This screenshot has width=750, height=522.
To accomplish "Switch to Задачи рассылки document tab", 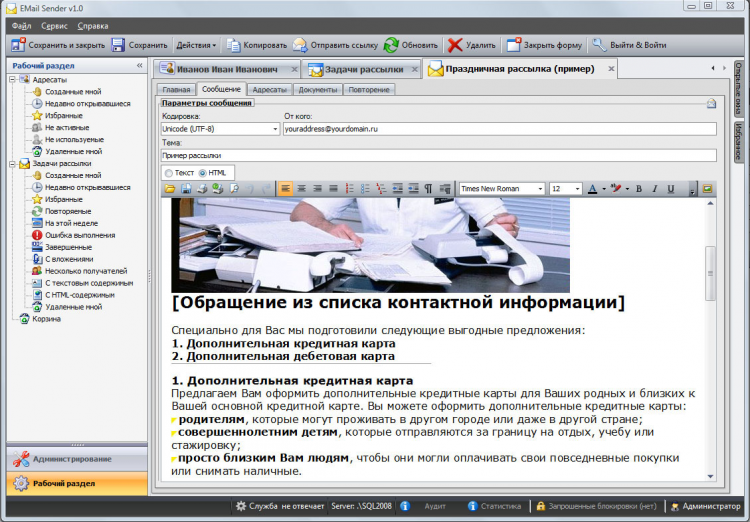I will coord(364,69).
